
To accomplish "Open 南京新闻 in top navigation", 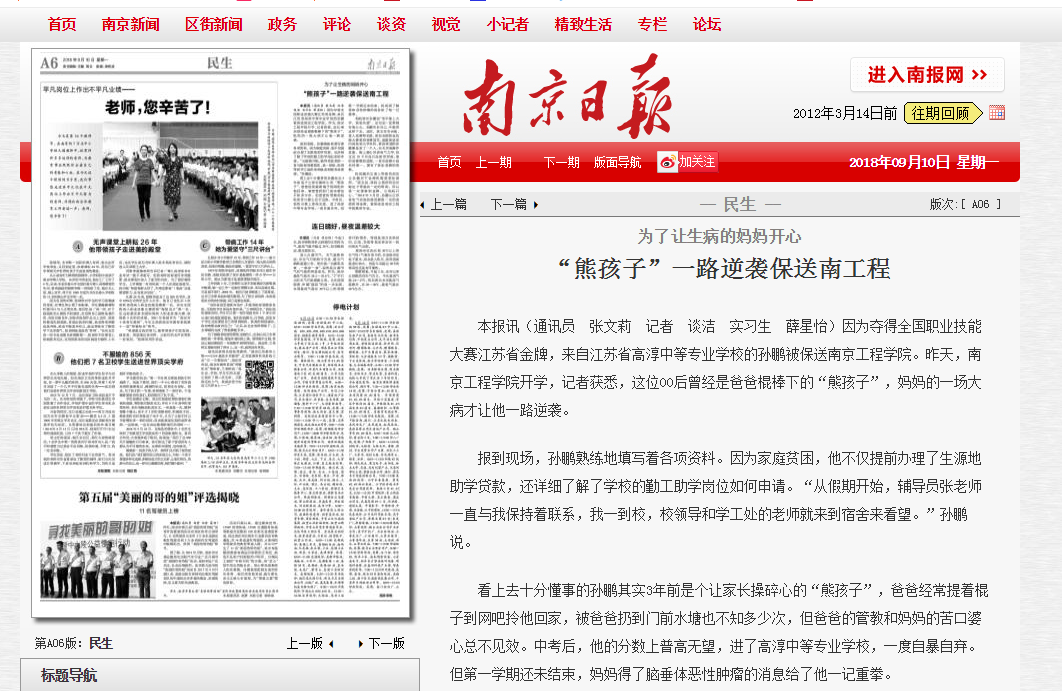I will (x=130, y=24).
